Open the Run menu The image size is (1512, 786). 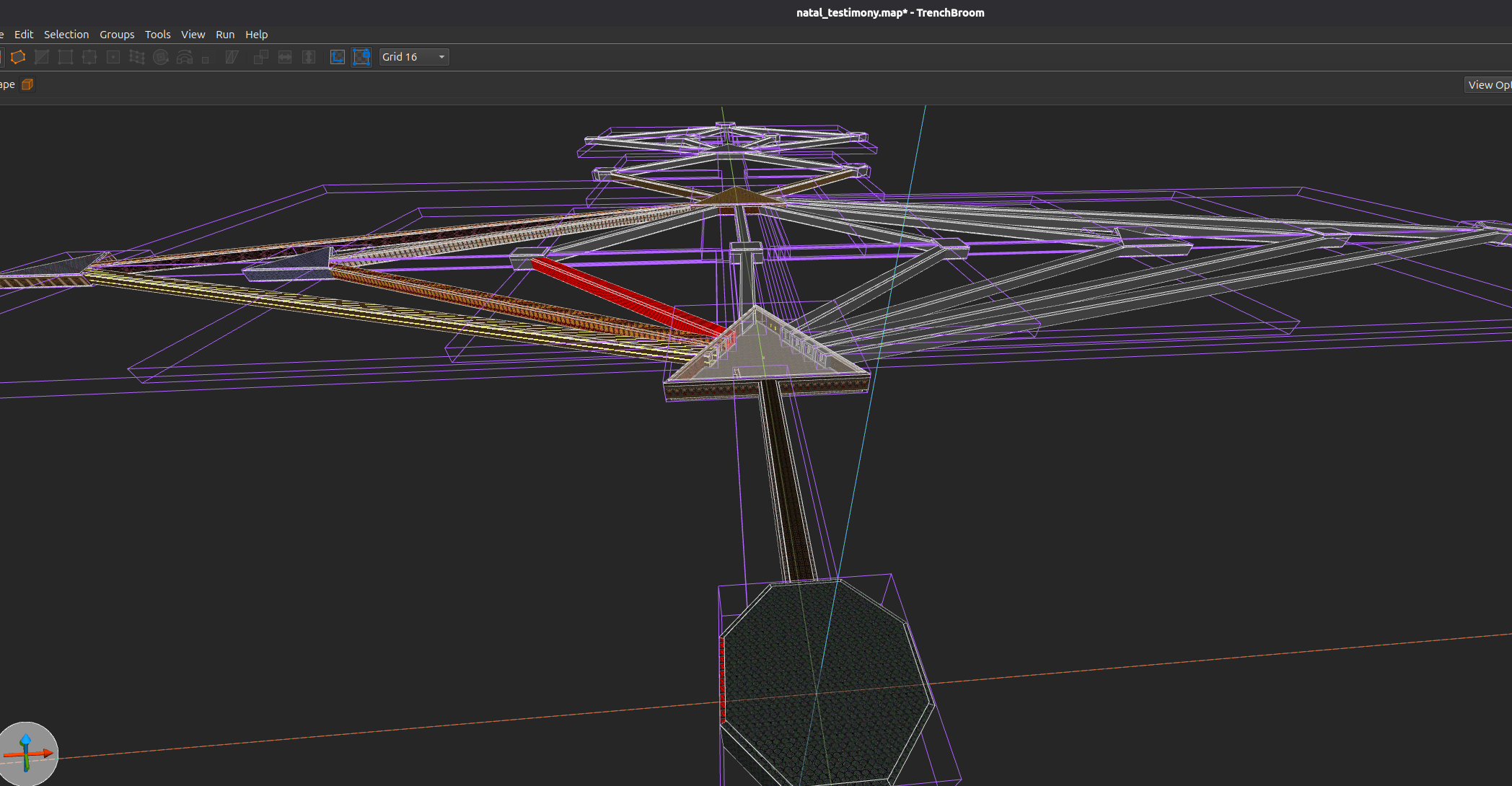tap(225, 35)
